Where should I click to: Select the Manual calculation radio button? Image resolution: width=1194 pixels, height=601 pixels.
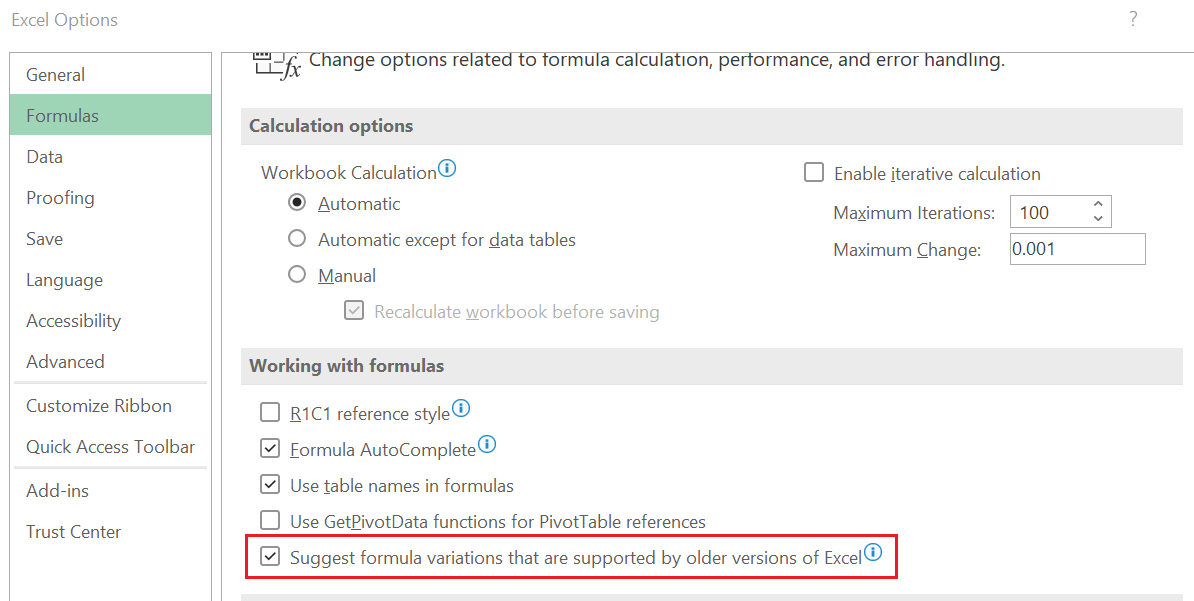297,274
